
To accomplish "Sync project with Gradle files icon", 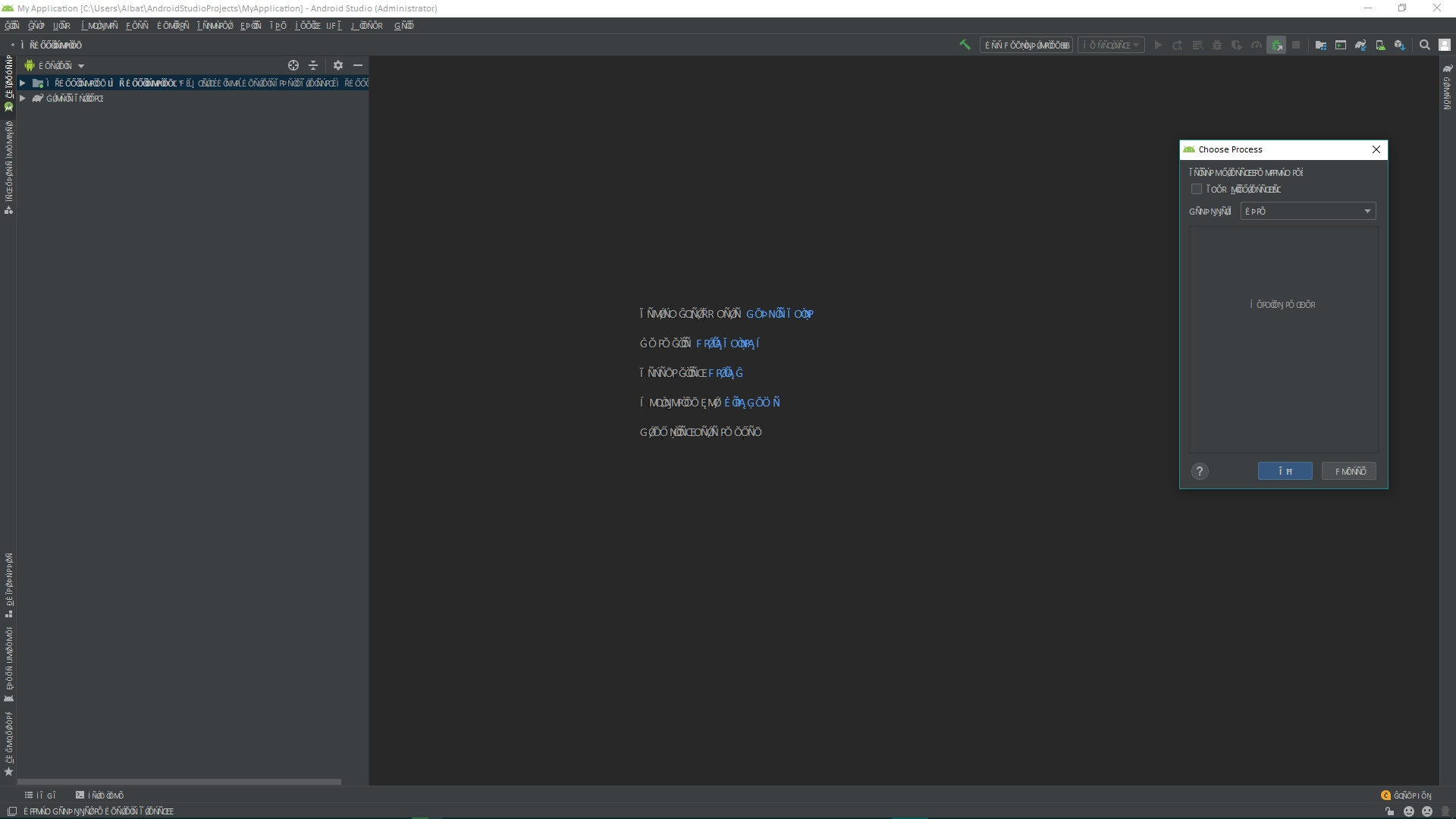I will point(1360,45).
